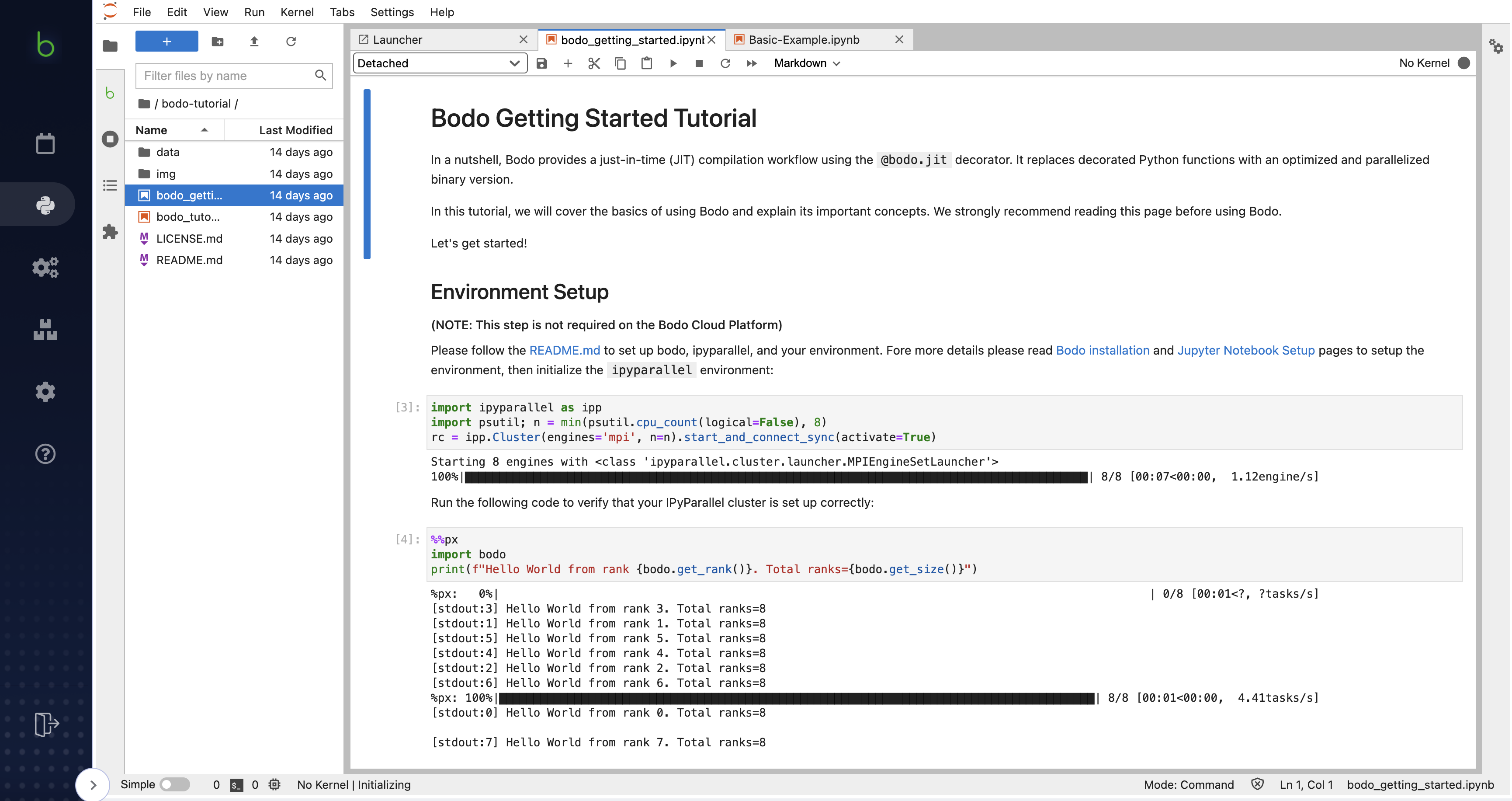Screen dimensions: 1512x801
Task: Open the clusters blocks icon in sidebar
Action: point(45,329)
